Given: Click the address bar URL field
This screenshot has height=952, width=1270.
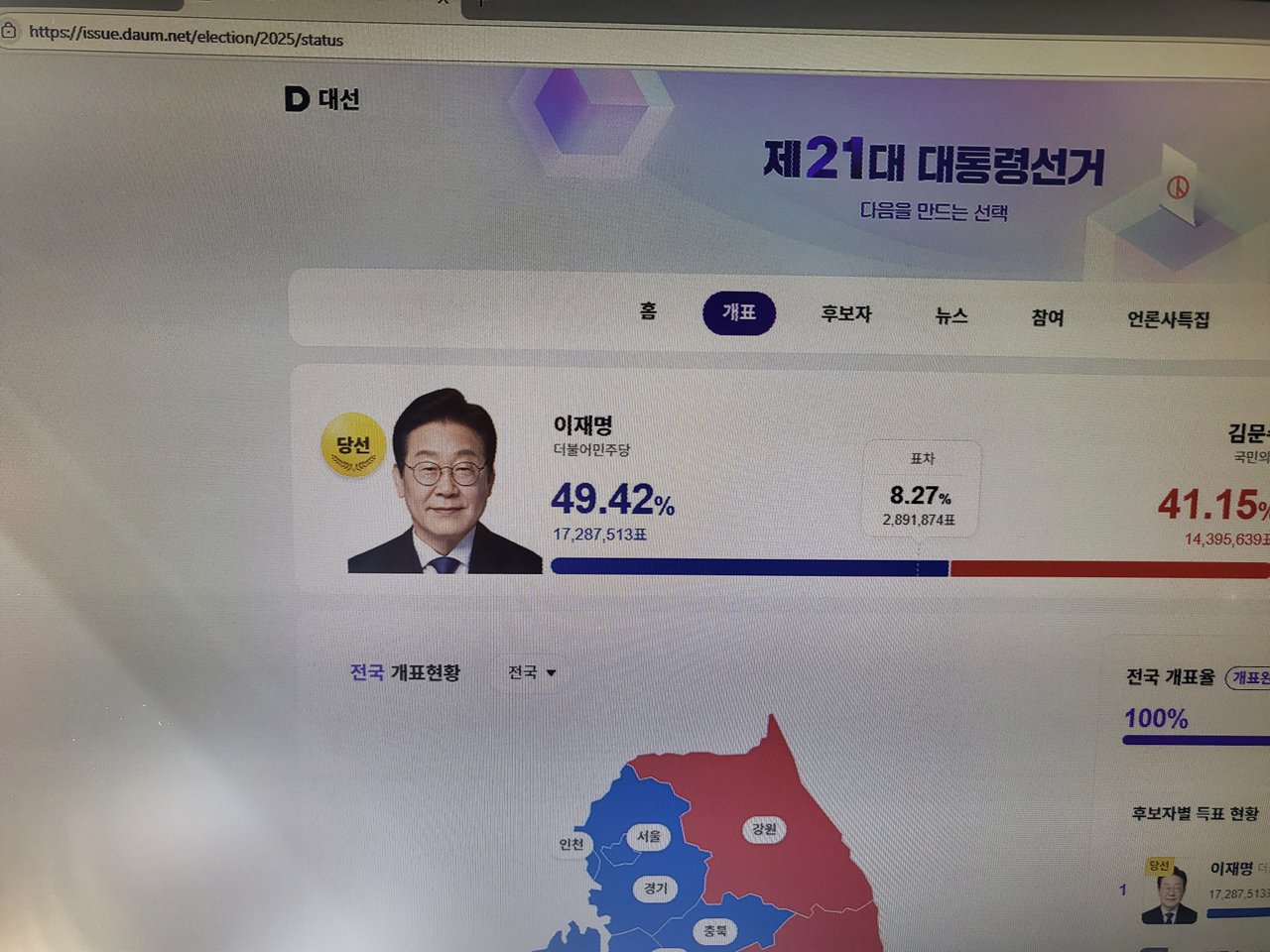Looking at the screenshot, I should pyautogui.click(x=635, y=38).
